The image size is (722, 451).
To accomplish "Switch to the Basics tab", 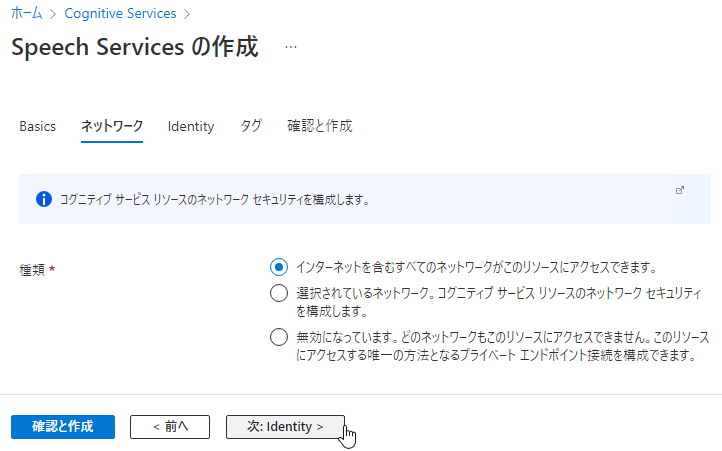I will coord(37,126).
